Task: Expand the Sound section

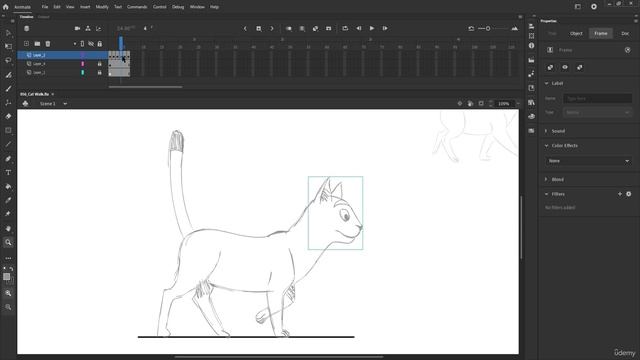Action: pyautogui.click(x=547, y=131)
